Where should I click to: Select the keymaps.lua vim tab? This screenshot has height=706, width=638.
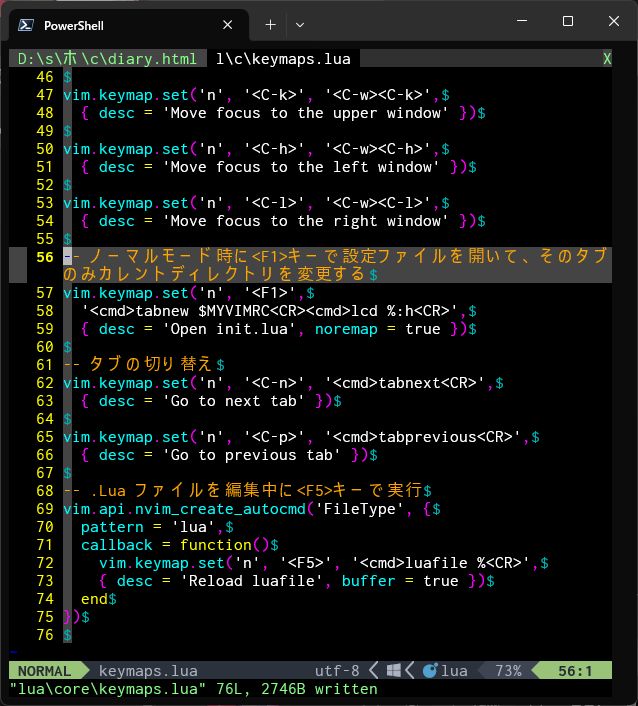pyautogui.click(x=283, y=59)
